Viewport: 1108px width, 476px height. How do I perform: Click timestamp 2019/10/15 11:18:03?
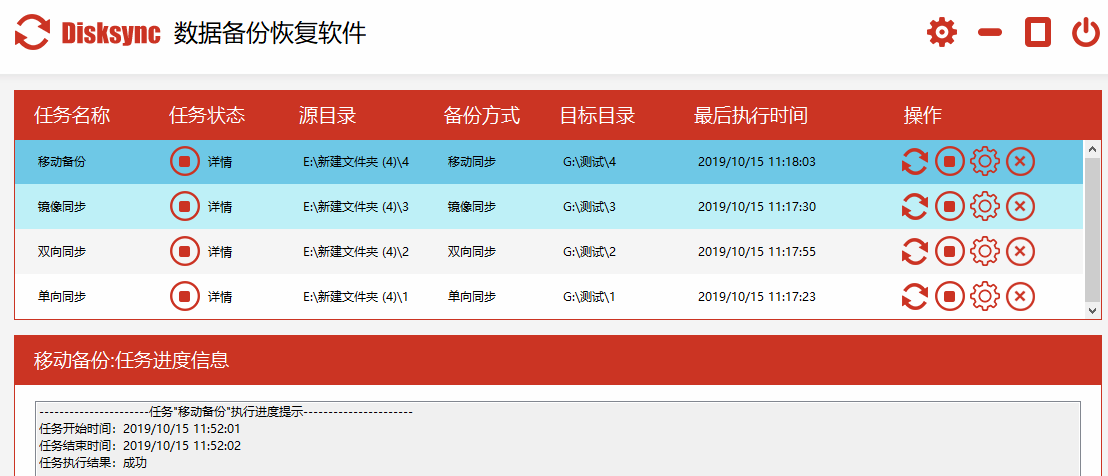(757, 162)
